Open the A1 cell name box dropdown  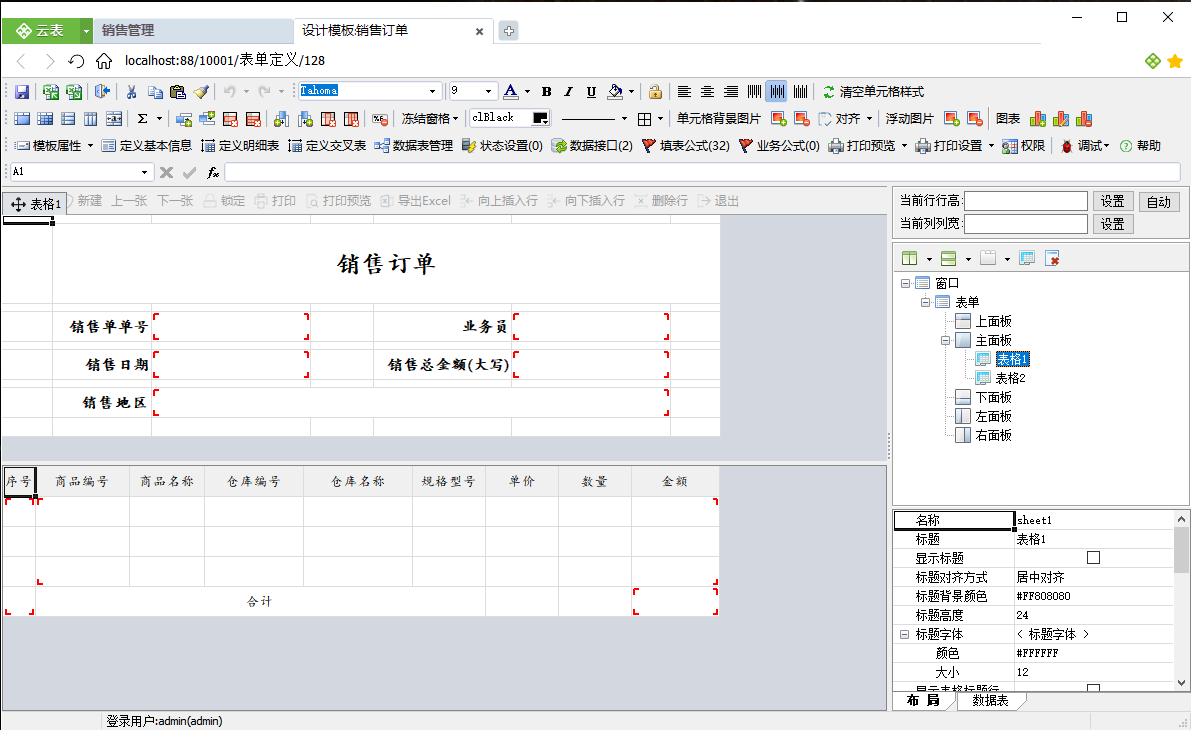144,172
